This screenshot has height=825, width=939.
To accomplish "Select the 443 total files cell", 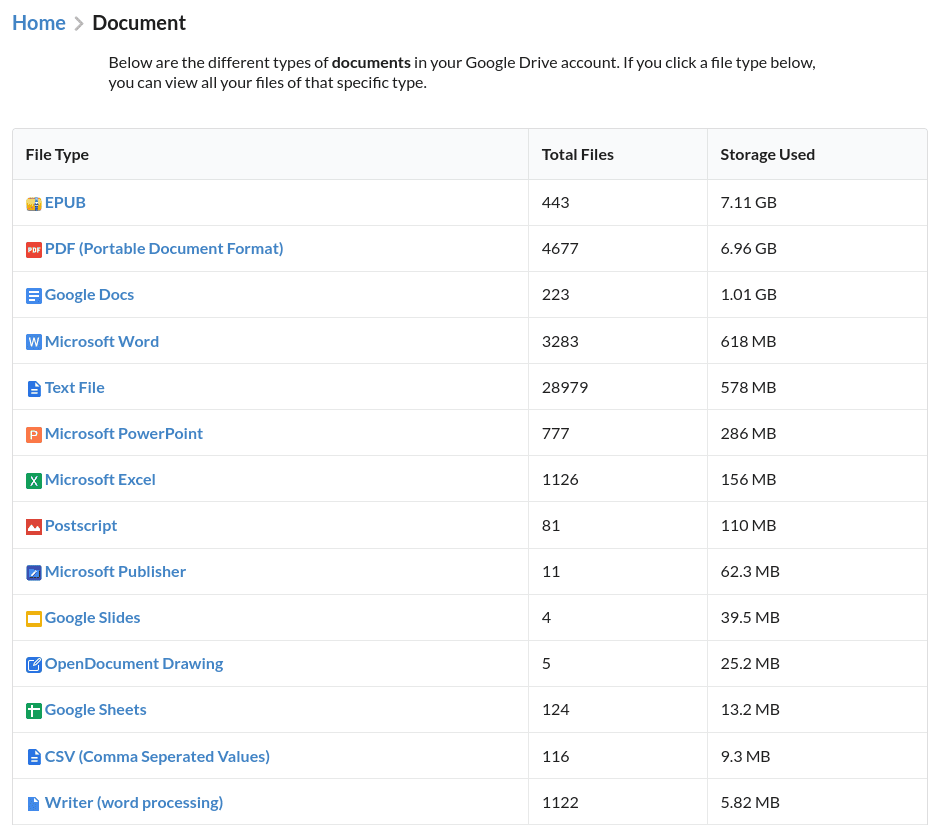I will coord(618,202).
